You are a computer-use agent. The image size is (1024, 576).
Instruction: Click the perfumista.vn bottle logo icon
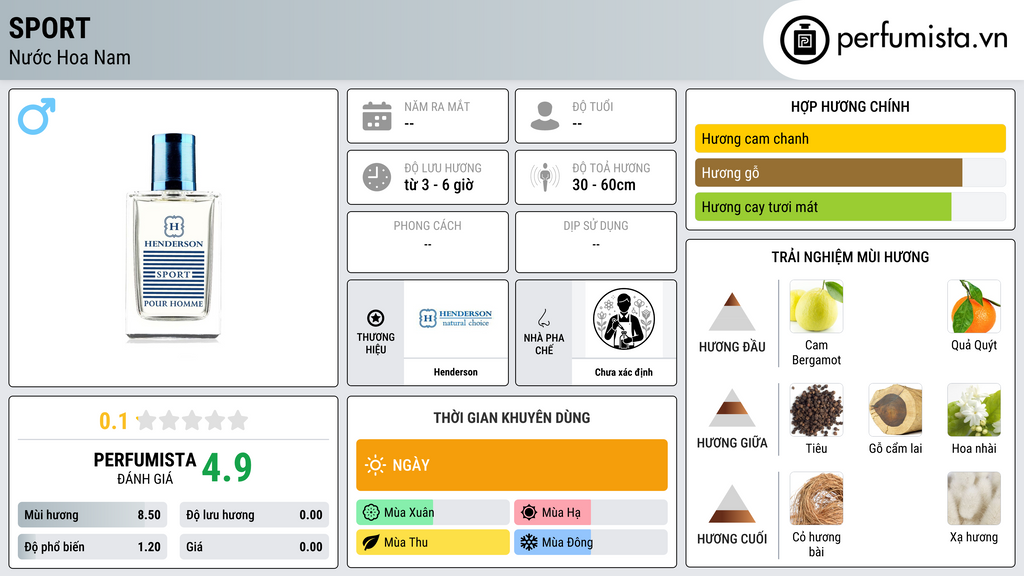click(804, 40)
